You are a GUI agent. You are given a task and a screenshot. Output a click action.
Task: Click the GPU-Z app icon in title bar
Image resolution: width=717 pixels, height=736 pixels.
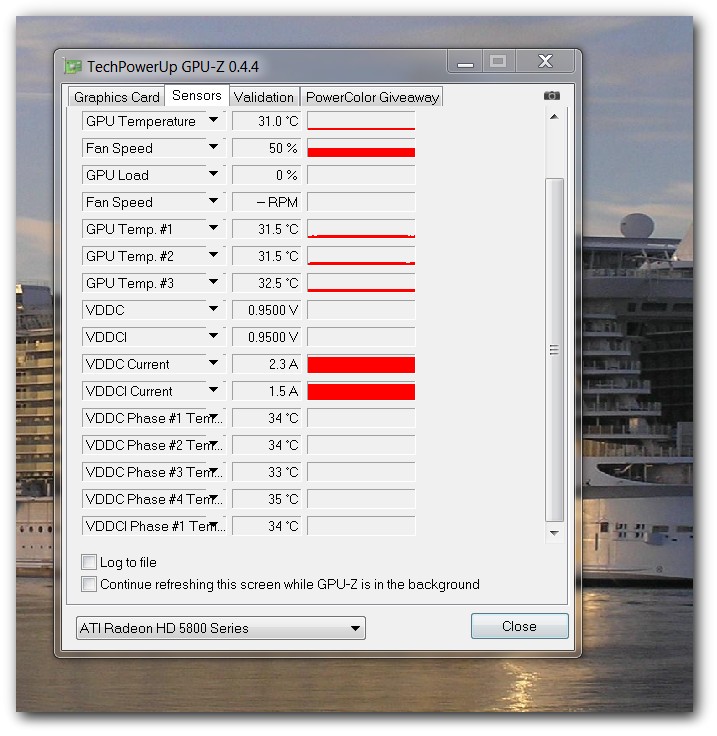[x=73, y=67]
